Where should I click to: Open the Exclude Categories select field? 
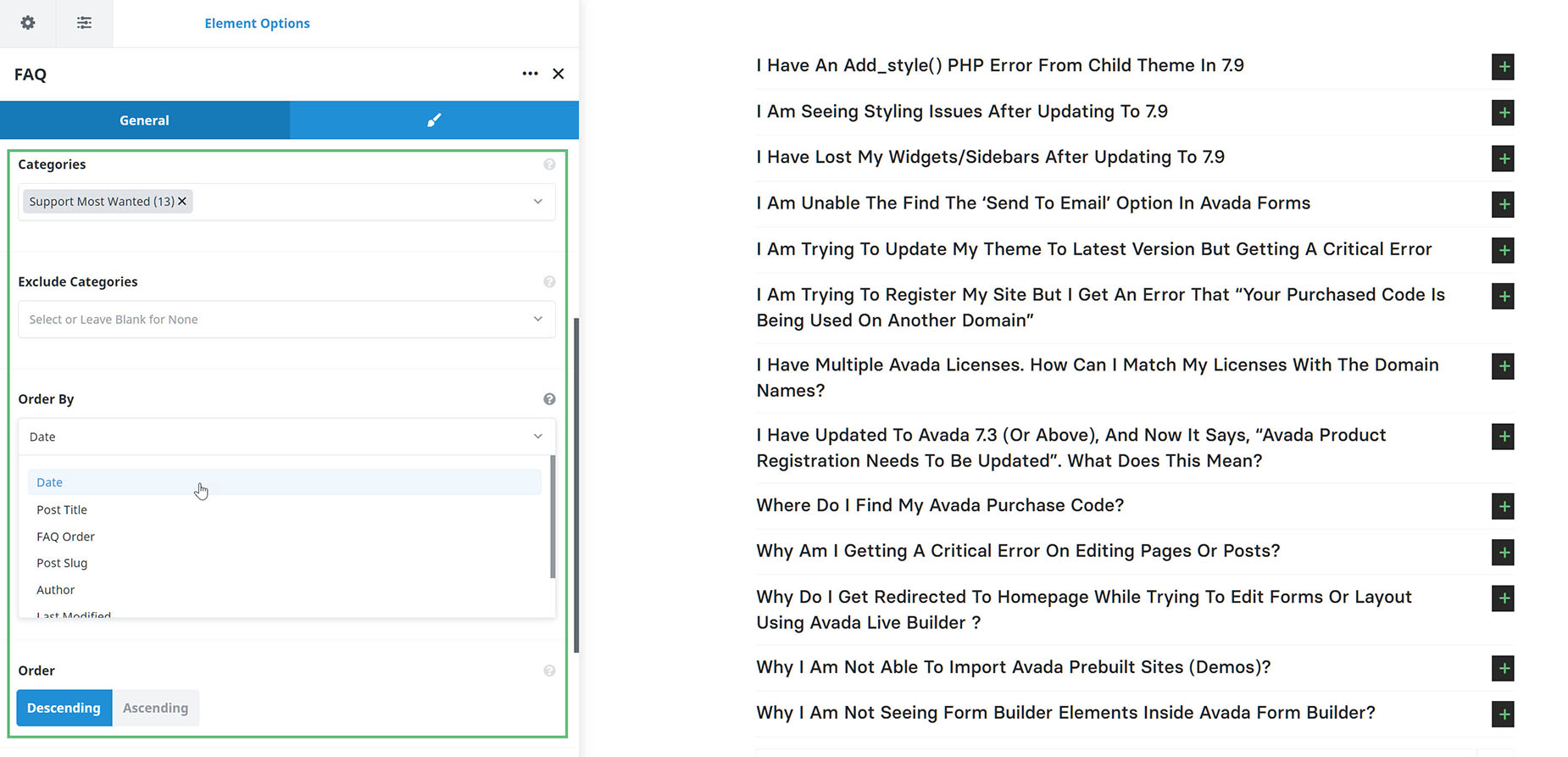point(286,320)
